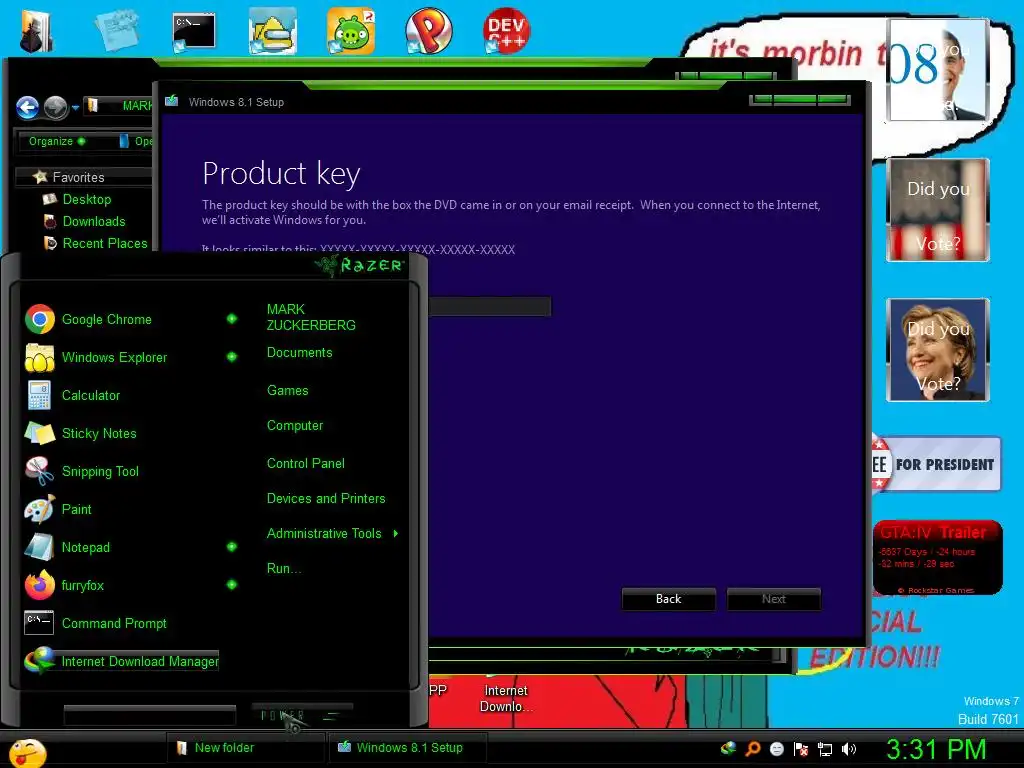The image size is (1024, 768).
Task: Open the dark figure desktop shortcut
Action: [x=36, y=31]
